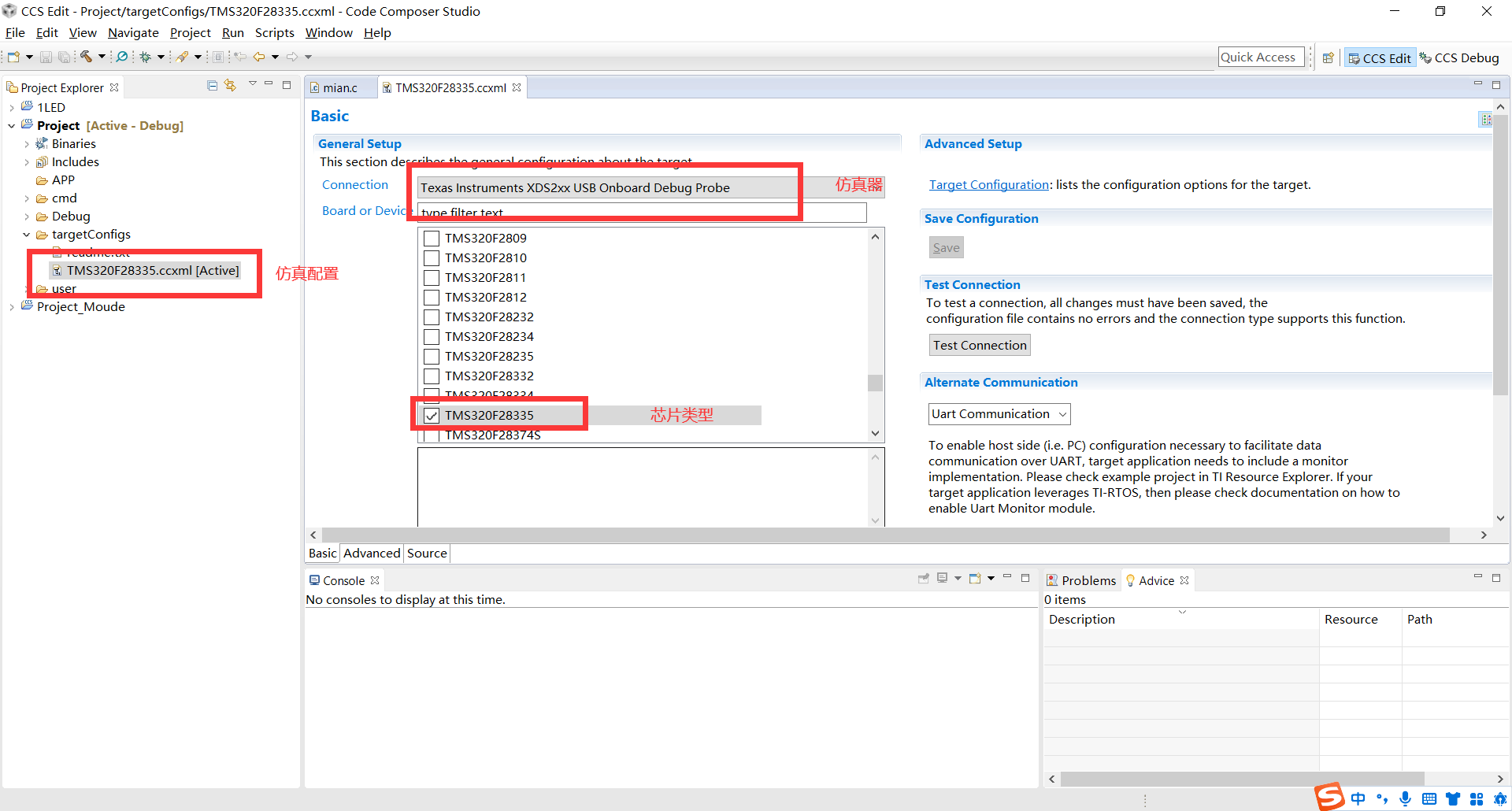This screenshot has height=811, width=1512.
Task: Switch to the Source bottom tab
Action: pyautogui.click(x=427, y=554)
